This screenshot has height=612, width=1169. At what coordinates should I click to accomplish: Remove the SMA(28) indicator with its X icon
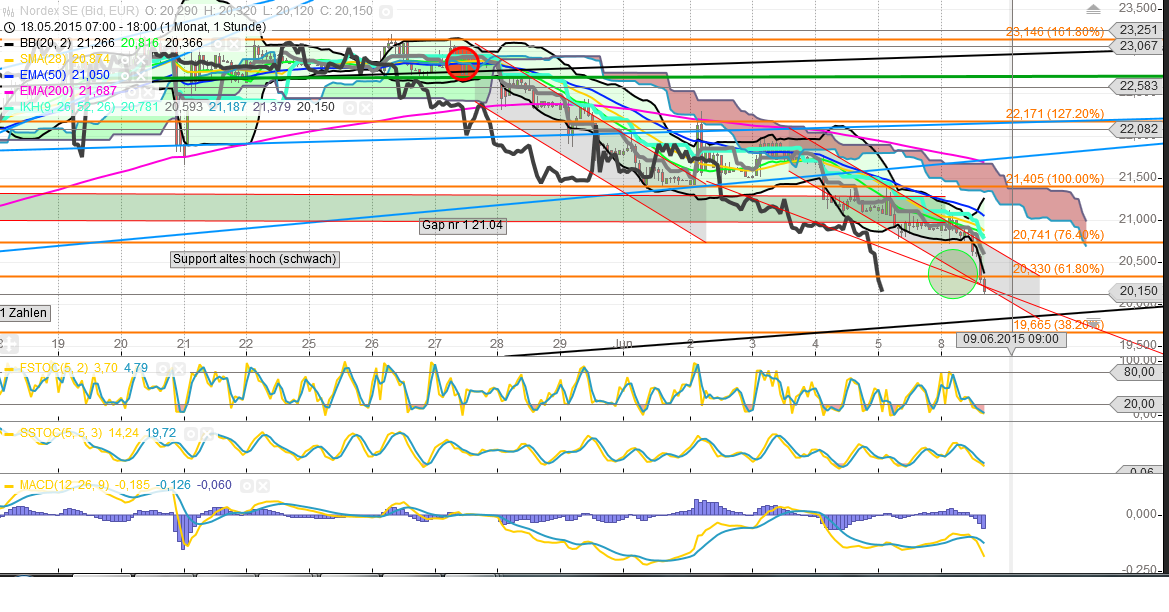140,61
